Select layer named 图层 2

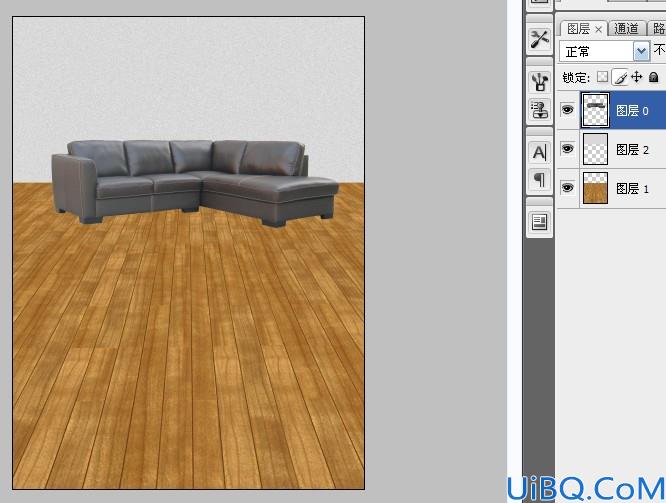[632, 150]
